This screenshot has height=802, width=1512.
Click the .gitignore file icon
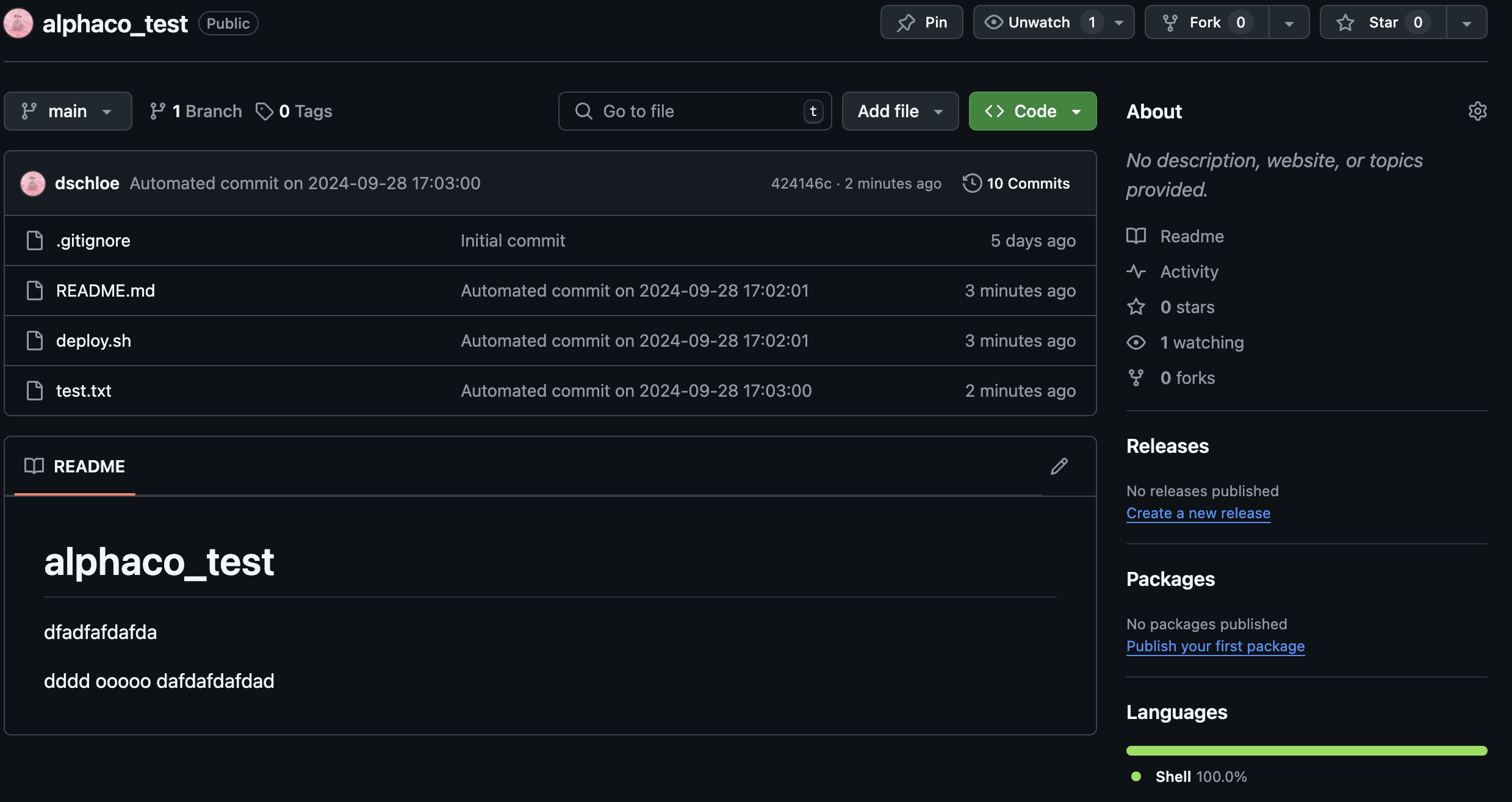(x=35, y=240)
